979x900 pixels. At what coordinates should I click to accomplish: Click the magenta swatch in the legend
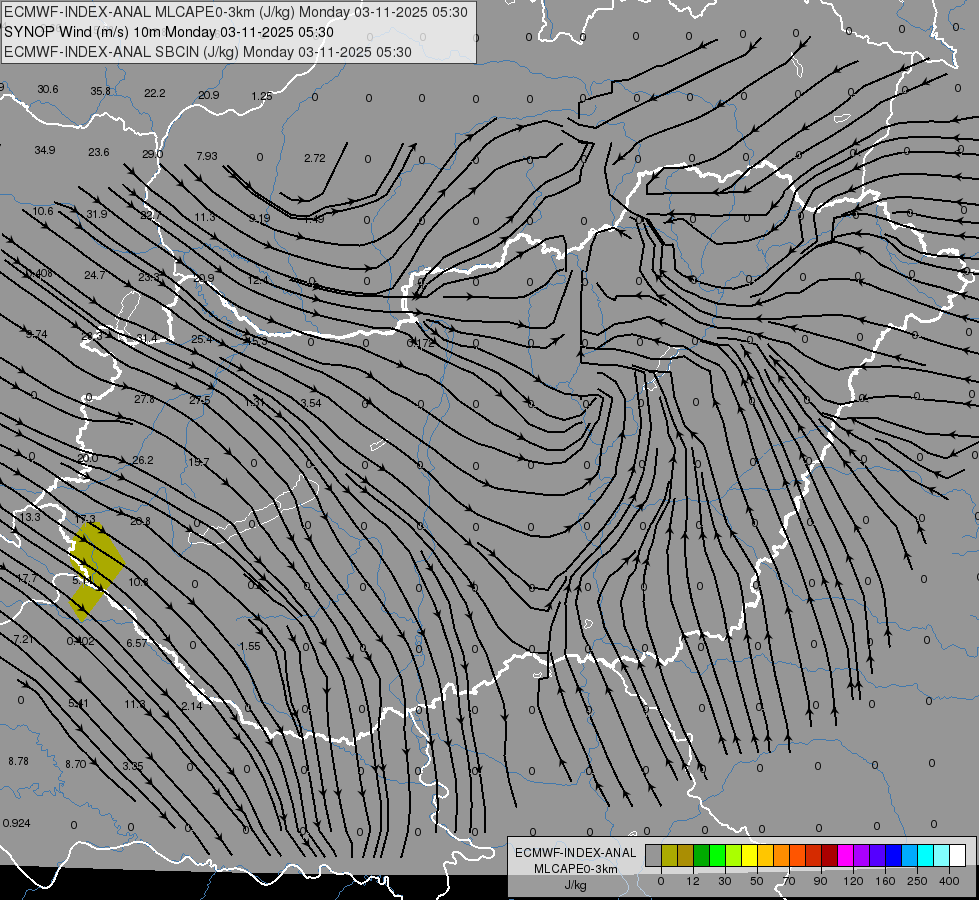point(845,855)
